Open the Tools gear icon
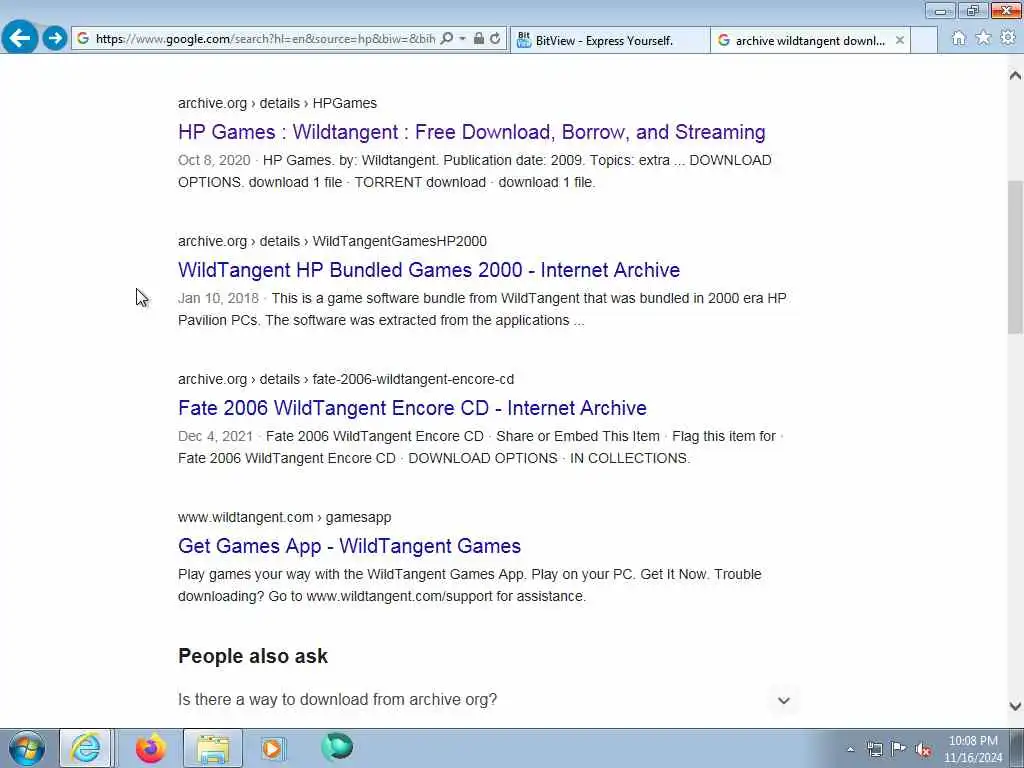Viewport: 1024px width, 768px height. [1008, 39]
